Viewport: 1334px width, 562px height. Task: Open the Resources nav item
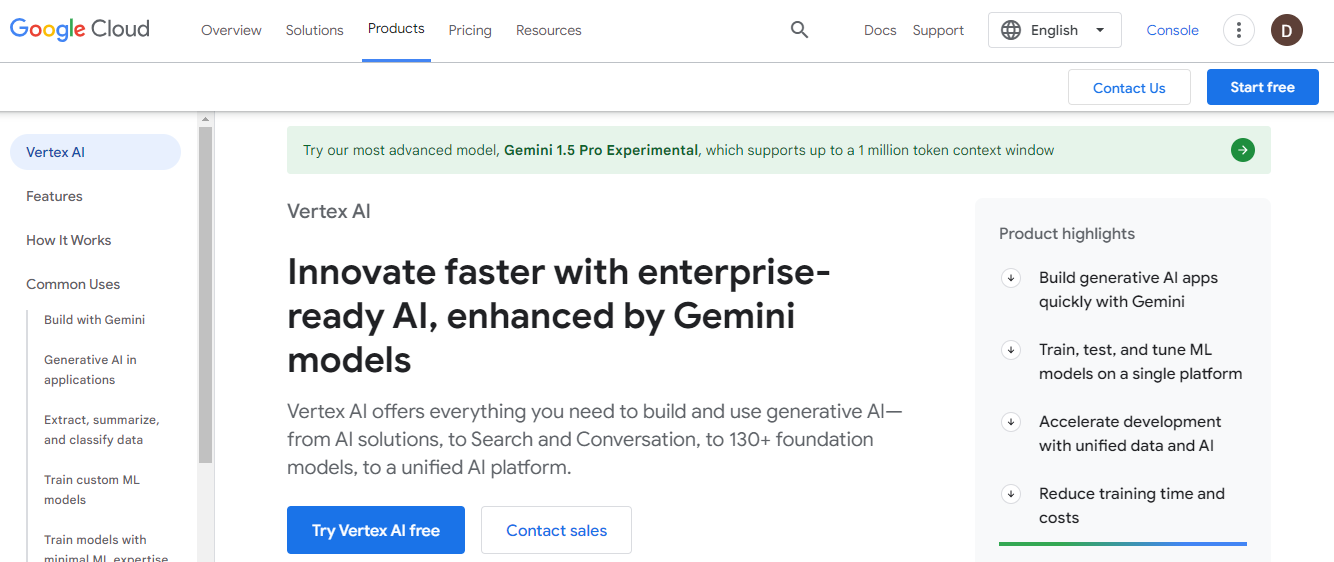click(x=548, y=30)
